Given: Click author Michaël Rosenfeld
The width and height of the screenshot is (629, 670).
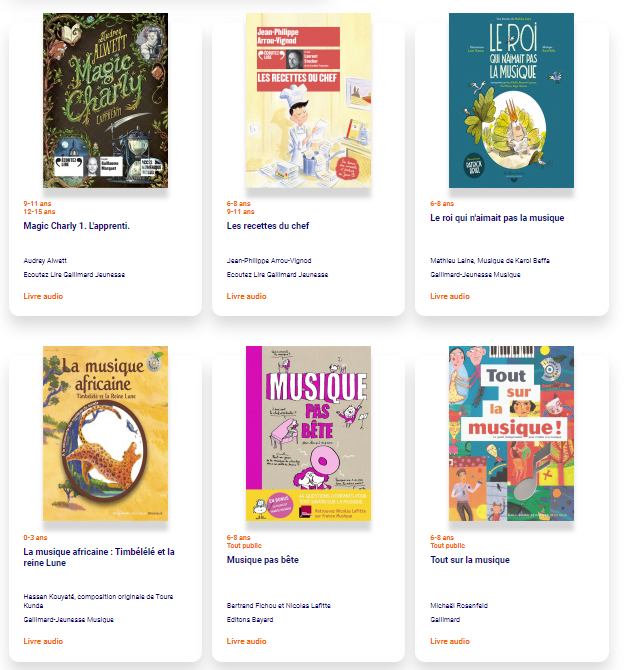Looking at the screenshot, I should point(459,605).
